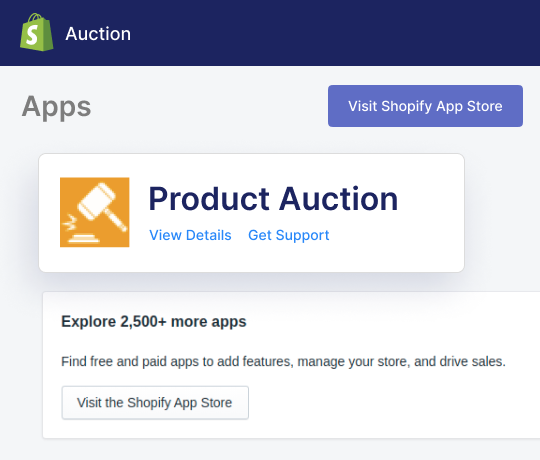Open the Product Auction gavel icon
The image size is (540, 460).
(95, 212)
